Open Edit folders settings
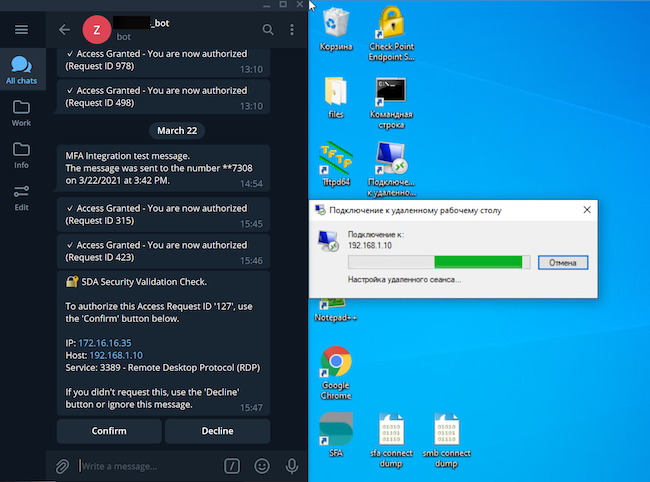Screen dimensions: 650x482 21,197
